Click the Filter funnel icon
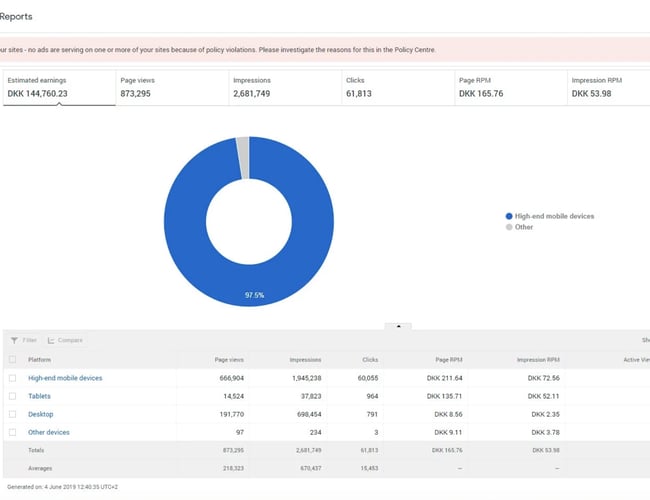Viewport: 650px width, 500px height. [x=13, y=340]
